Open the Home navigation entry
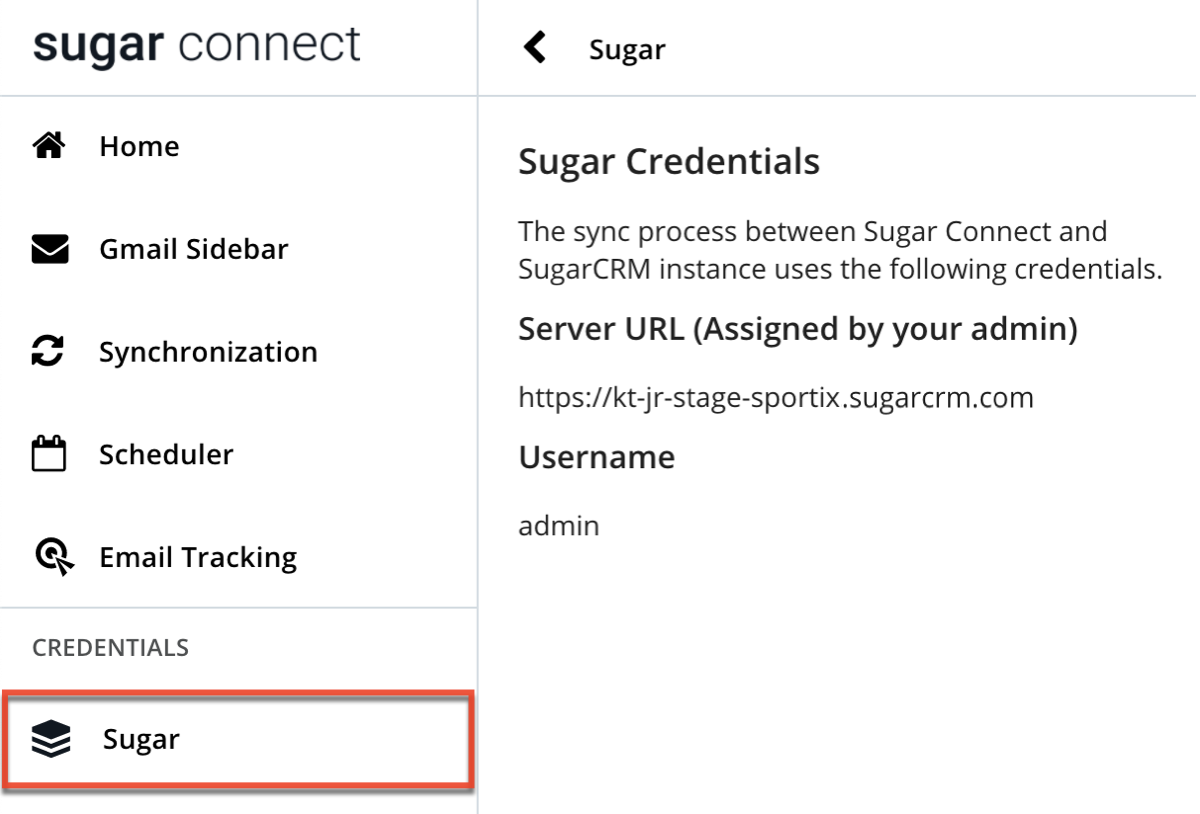 coord(138,145)
